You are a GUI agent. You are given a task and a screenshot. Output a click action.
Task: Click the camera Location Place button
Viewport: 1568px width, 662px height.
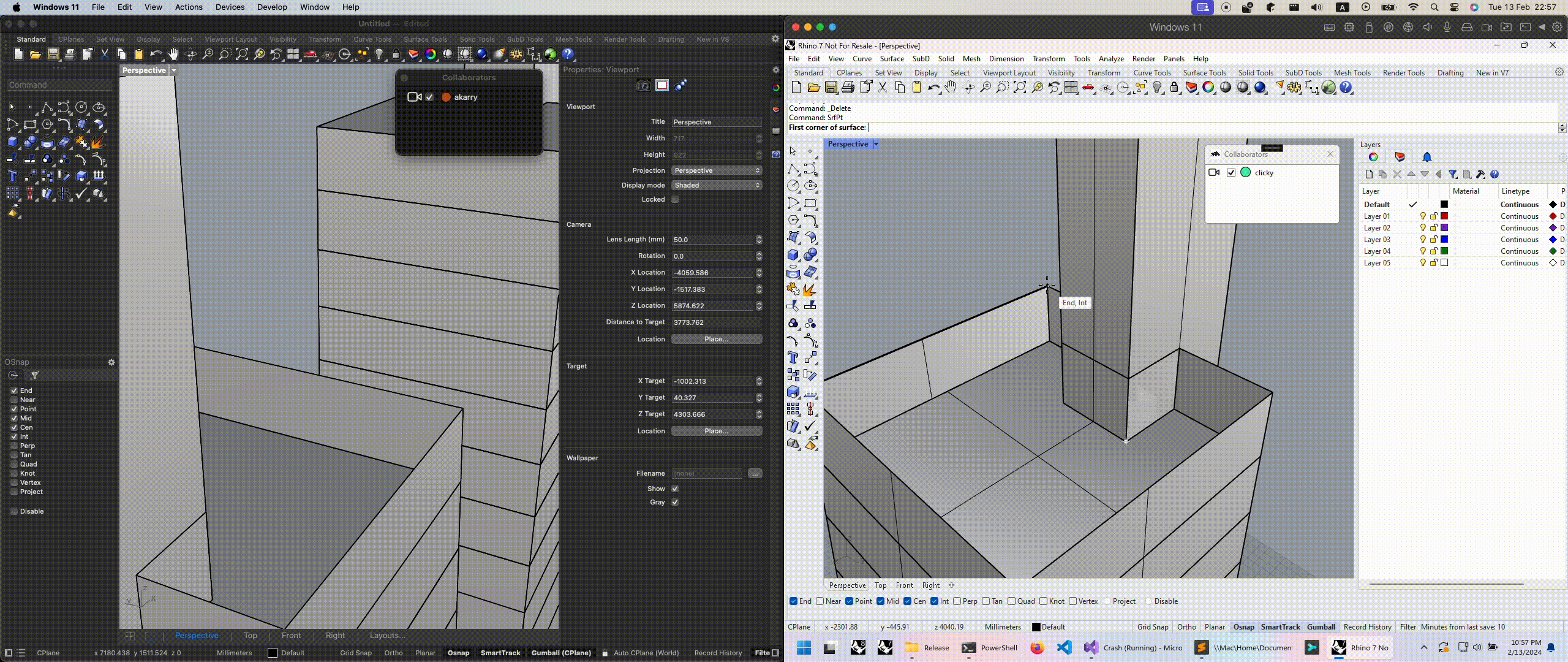[716, 339]
